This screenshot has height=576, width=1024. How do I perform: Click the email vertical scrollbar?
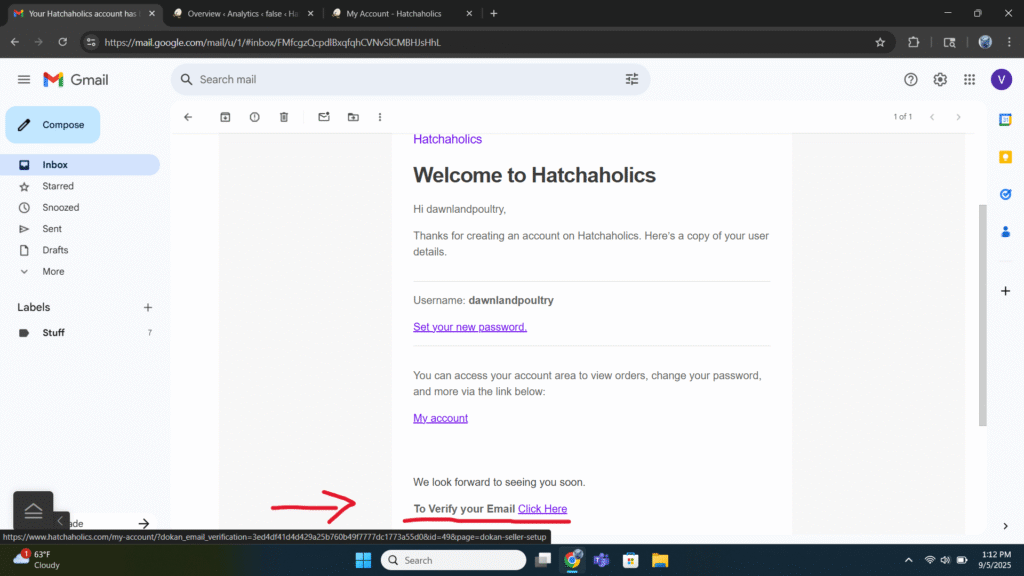[982, 315]
